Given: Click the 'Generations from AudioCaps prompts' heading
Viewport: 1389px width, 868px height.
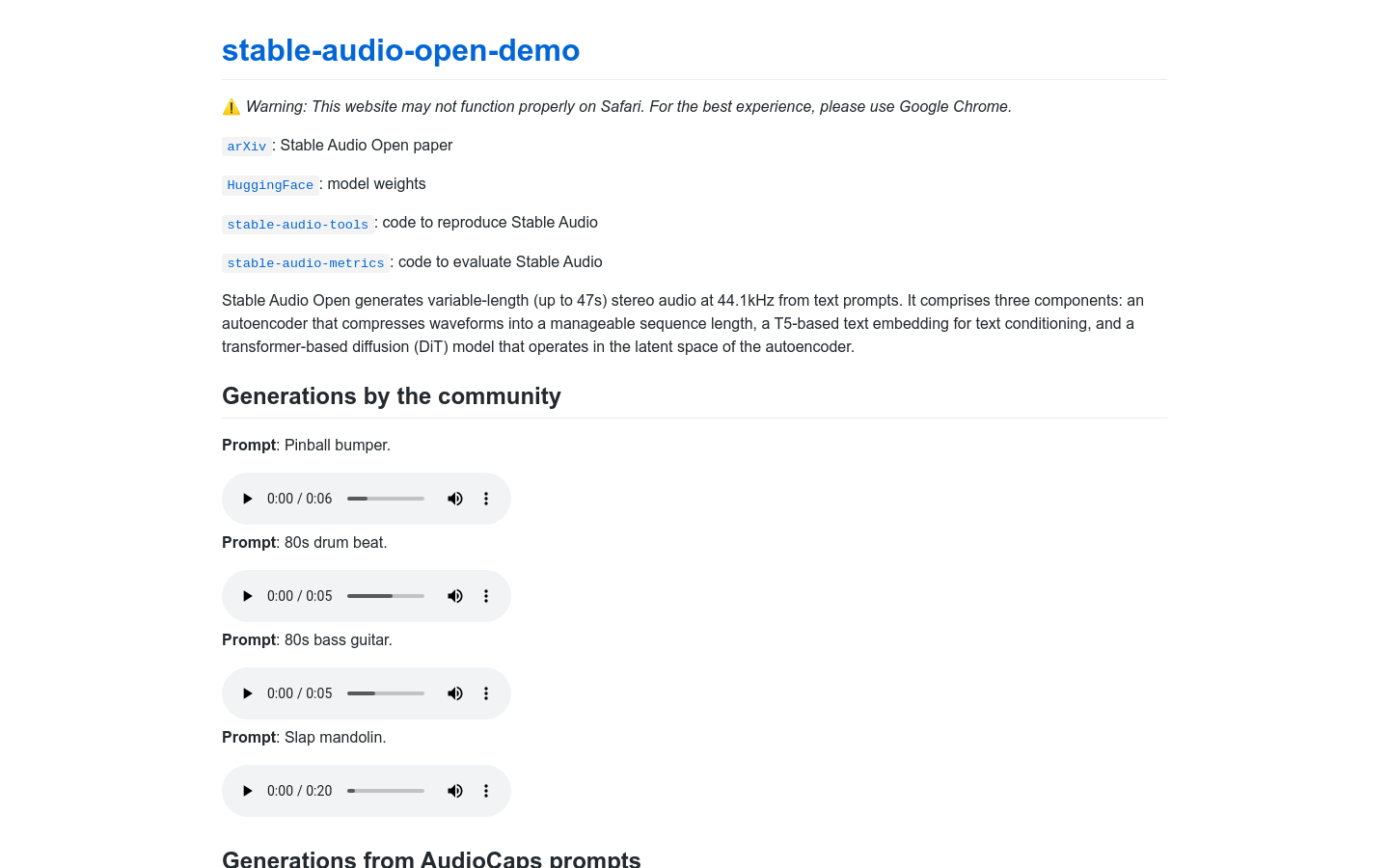Looking at the screenshot, I should click(431, 859).
